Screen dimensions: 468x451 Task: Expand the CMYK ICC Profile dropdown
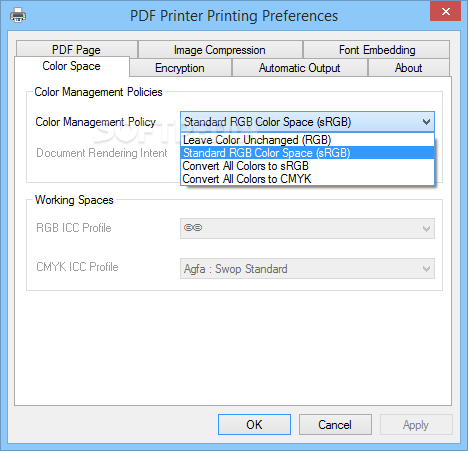tap(307, 268)
